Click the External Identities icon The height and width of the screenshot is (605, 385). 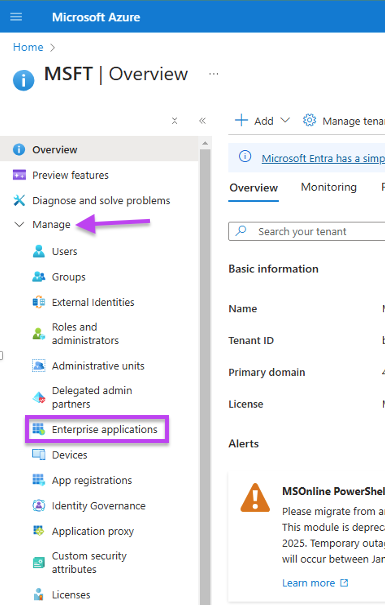pos(39,302)
